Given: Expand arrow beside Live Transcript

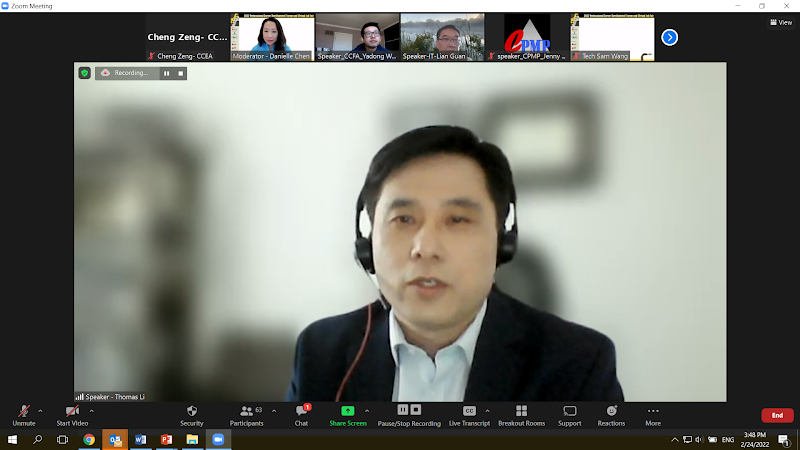Looking at the screenshot, I should [487, 411].
